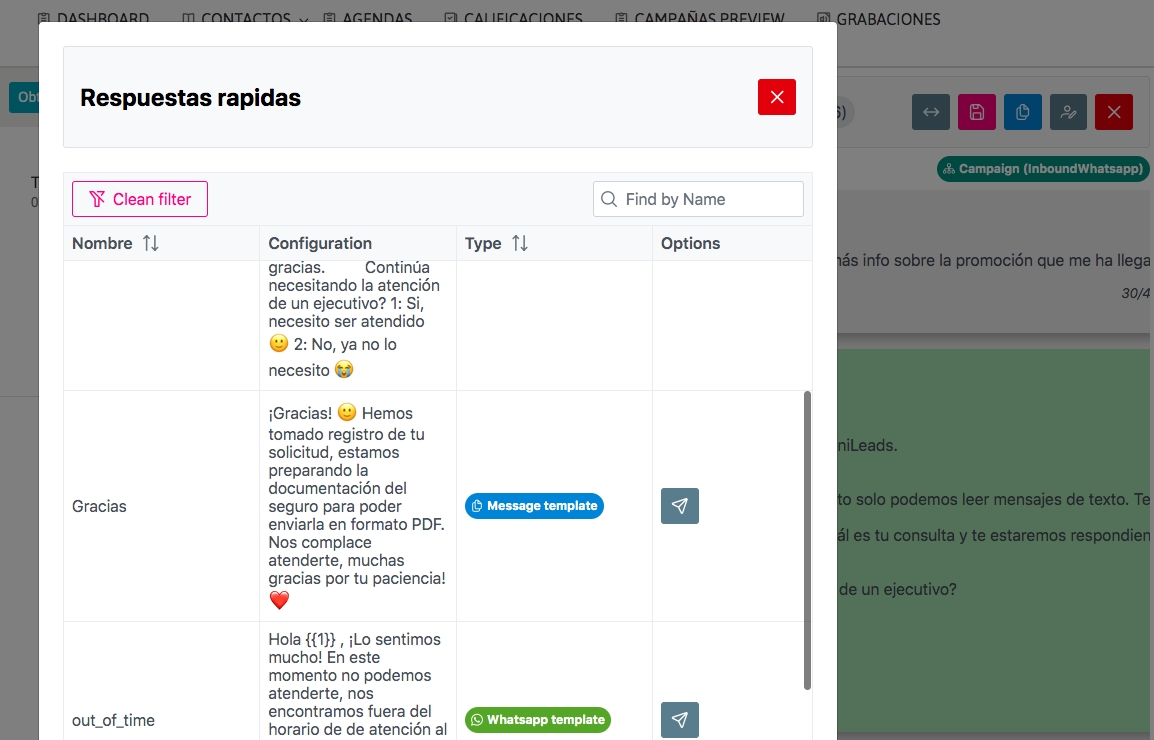Expand the CONTACTOS menu dropdown
This screenshot has height=740, width=1154.
pos(246,18)
